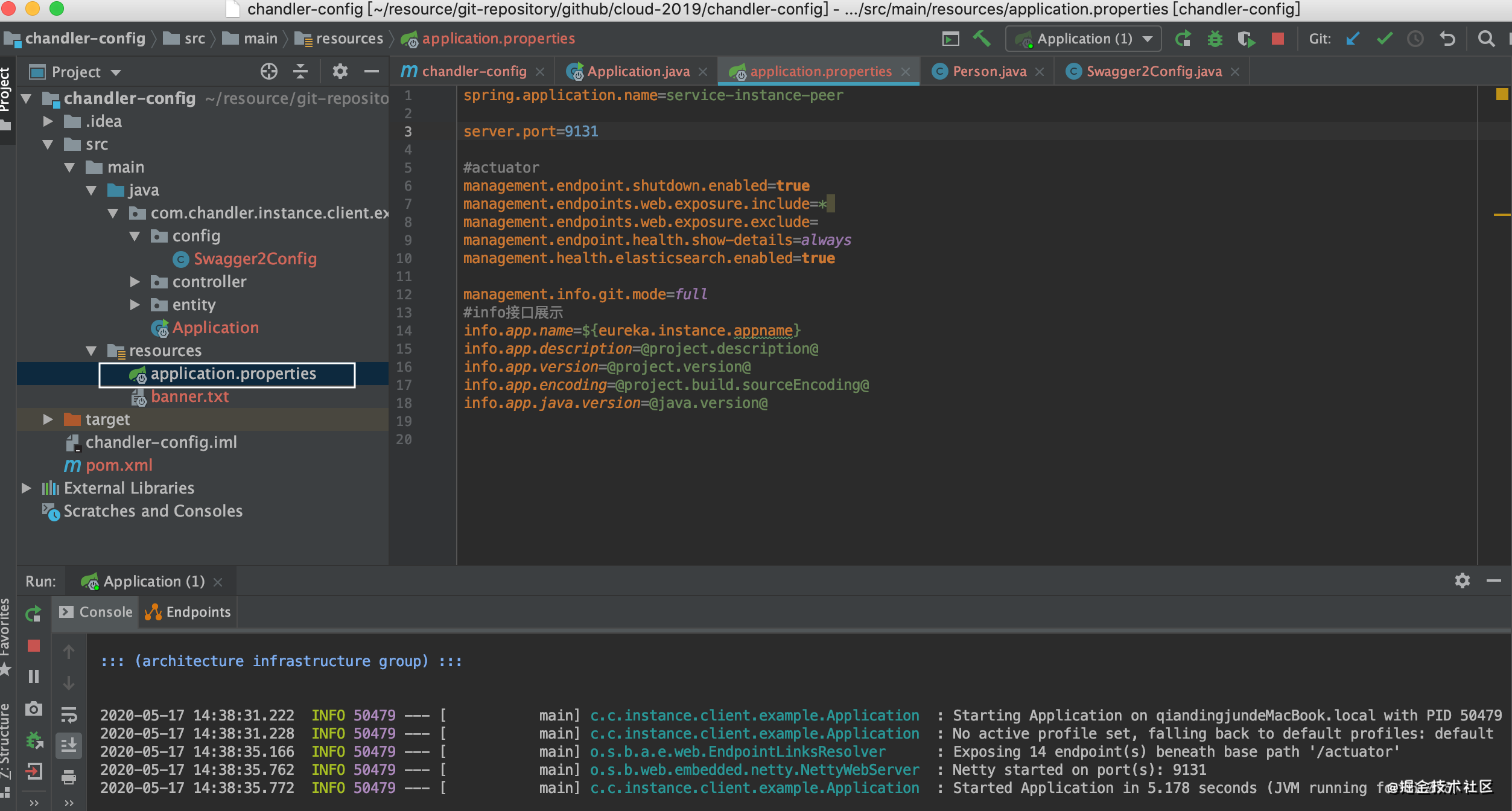This screenshot has height=811, width=1512.
Task: Click the resources breadcrumb
Action: [349, 39]
